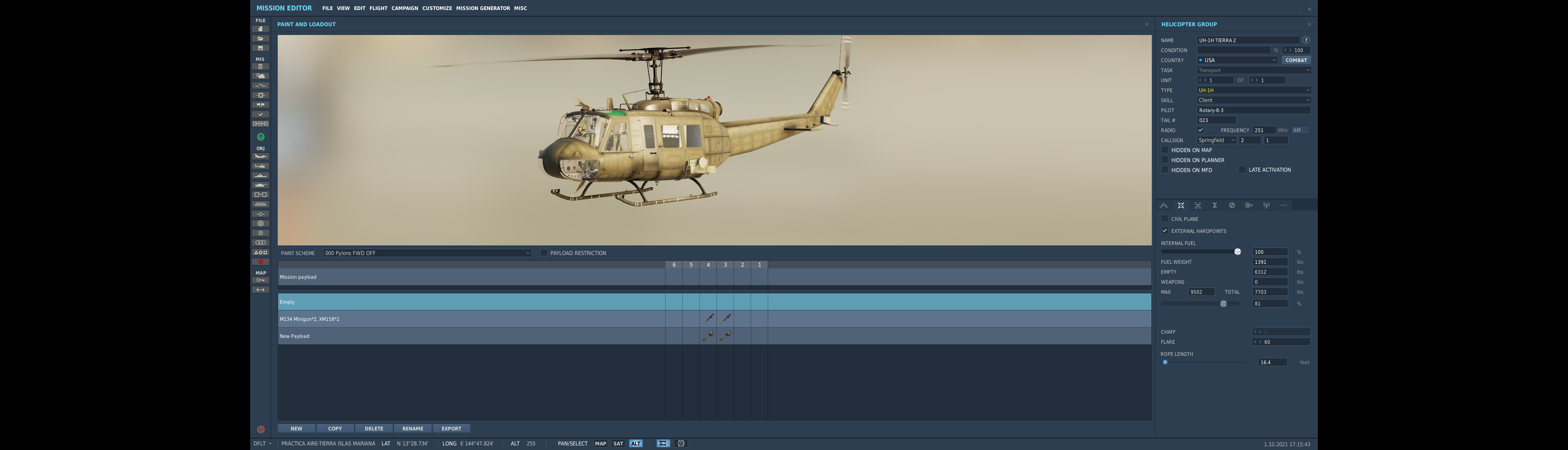Screen dimensions: 1568x450
Task: Open the Route waypoints tab icon
Action: (x=1163, y=205)
